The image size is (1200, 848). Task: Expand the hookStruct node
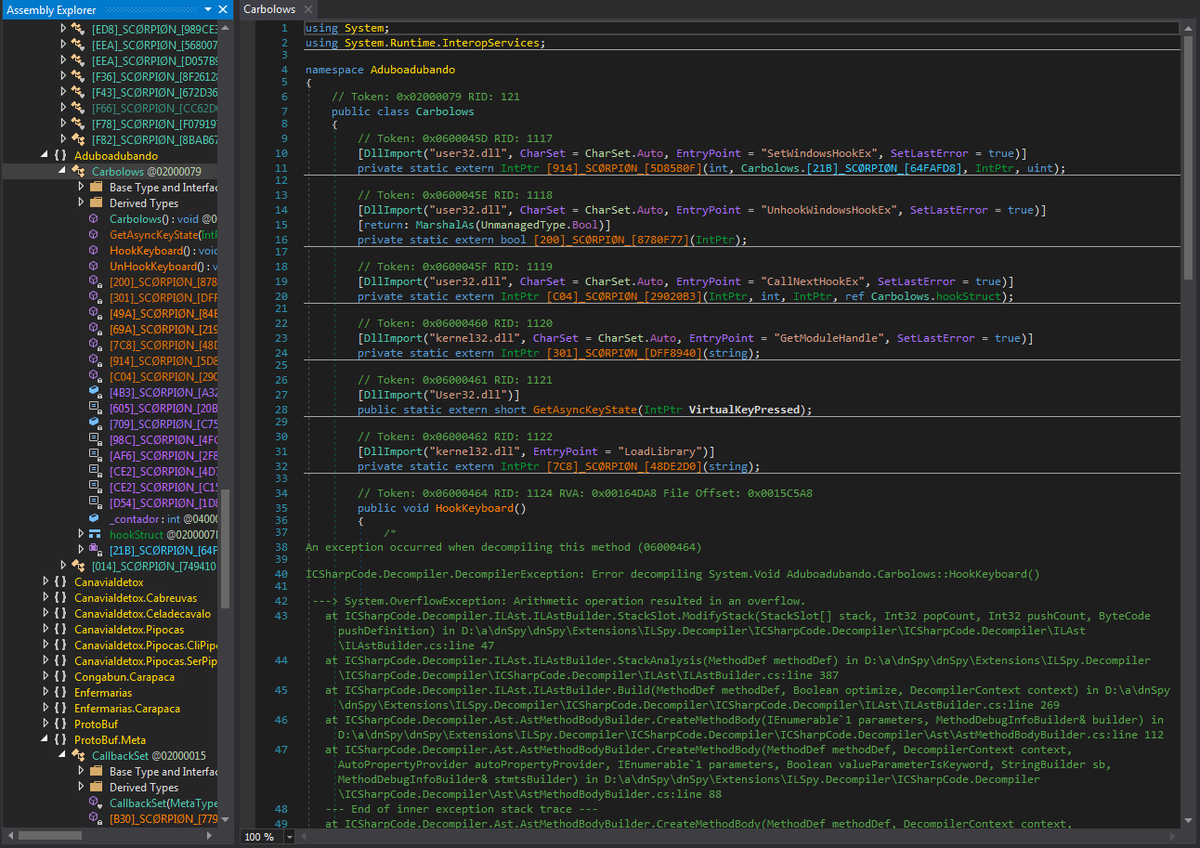pos(82,535)
